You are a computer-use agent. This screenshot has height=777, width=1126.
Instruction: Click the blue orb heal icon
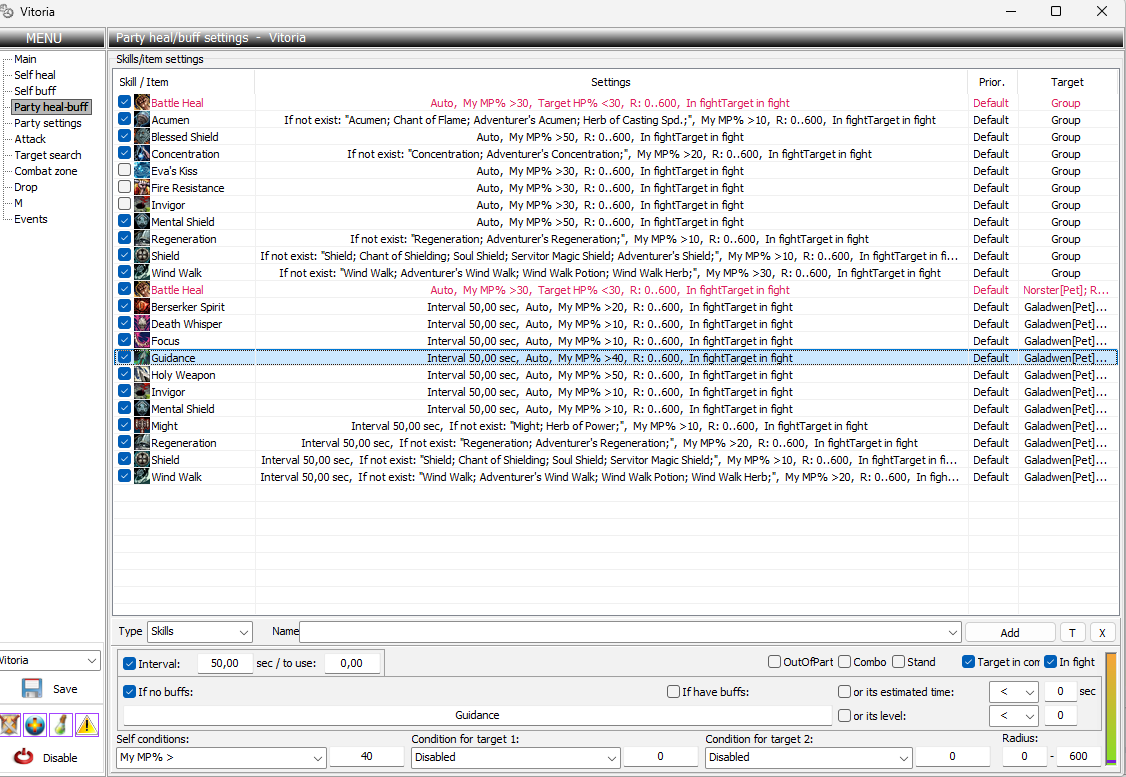pos(34,725)
